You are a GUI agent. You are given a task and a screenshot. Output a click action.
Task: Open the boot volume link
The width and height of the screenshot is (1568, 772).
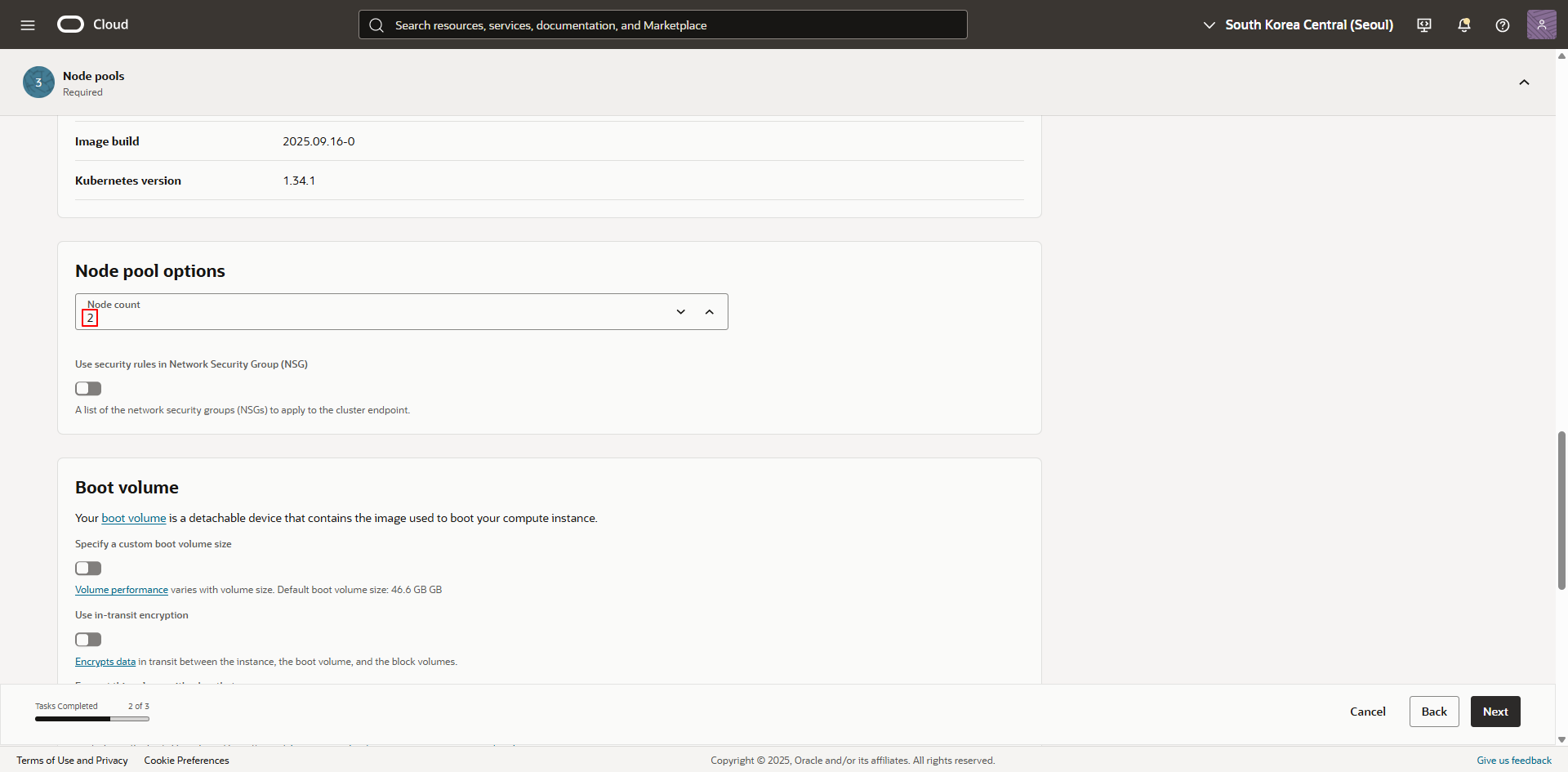tap(133, 518)
